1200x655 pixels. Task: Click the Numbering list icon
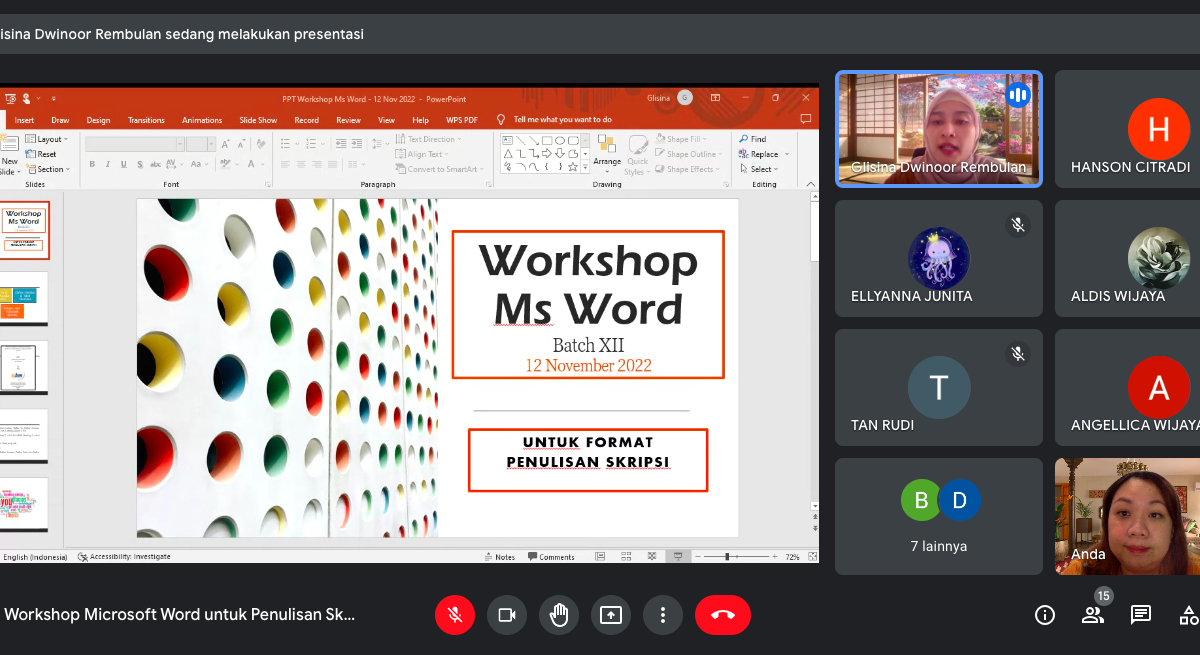[310, 144]
